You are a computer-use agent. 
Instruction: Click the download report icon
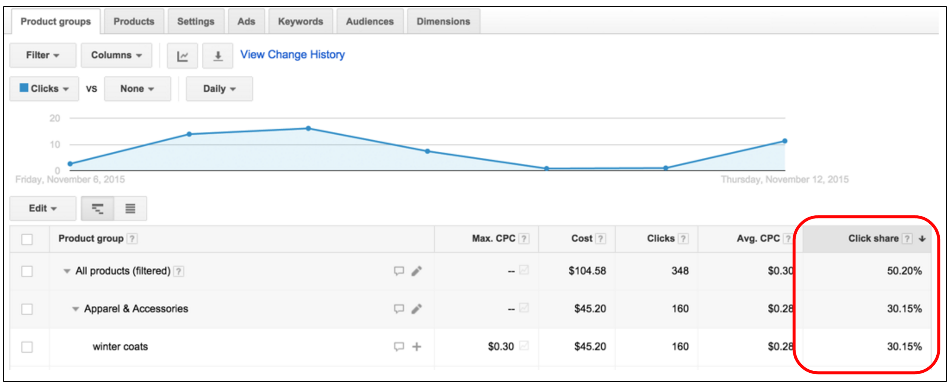pos(218,55)
